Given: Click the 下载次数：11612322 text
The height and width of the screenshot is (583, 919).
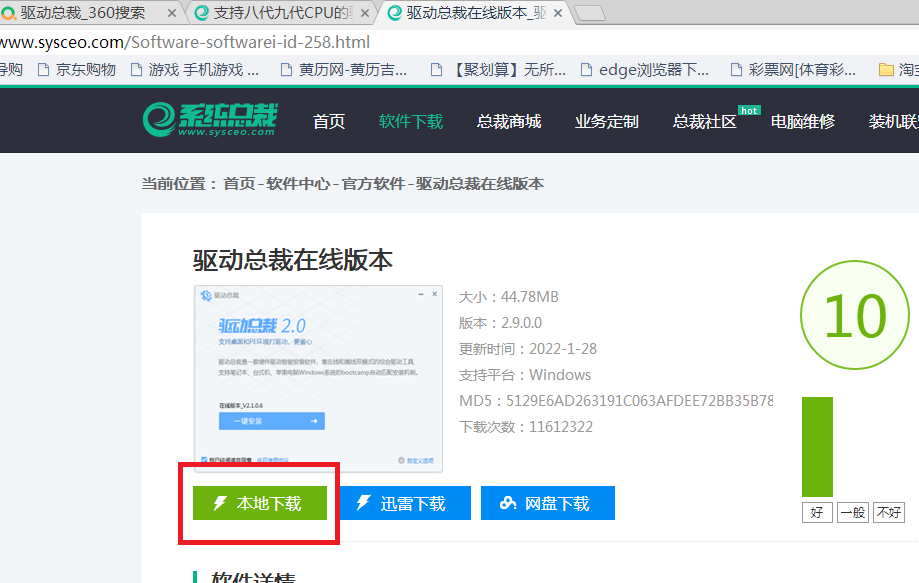Looking at the screenshot, I should pyautogui.click(x=526, y=427).
